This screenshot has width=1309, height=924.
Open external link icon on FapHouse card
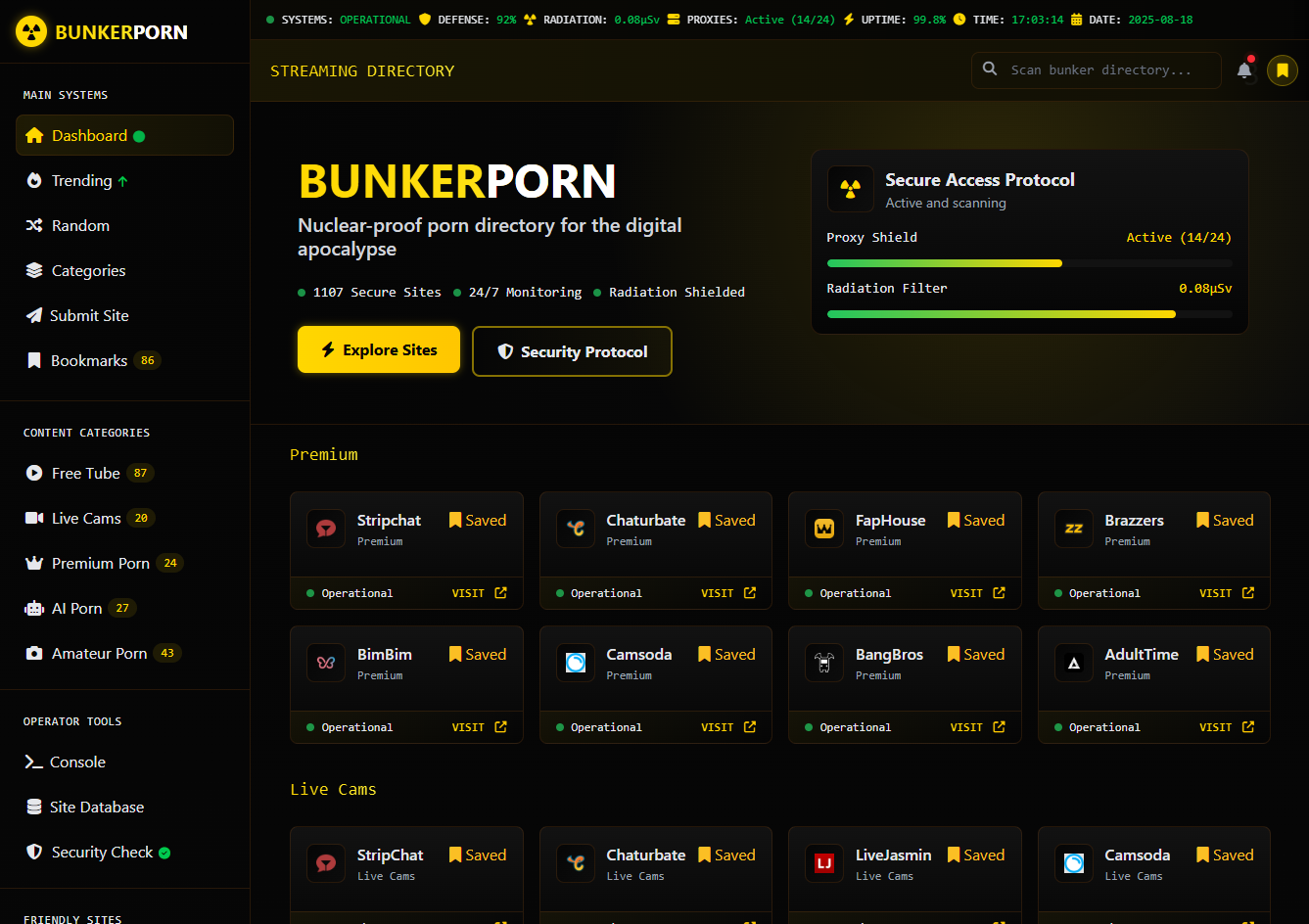click(x=999, y=593)
